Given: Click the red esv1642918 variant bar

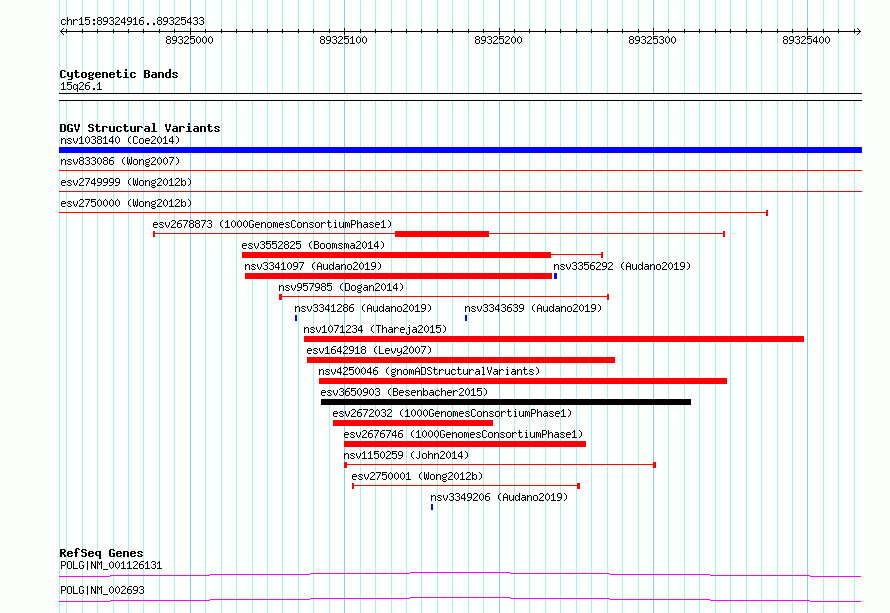Looking at the screenshot, I should (461, 360).
